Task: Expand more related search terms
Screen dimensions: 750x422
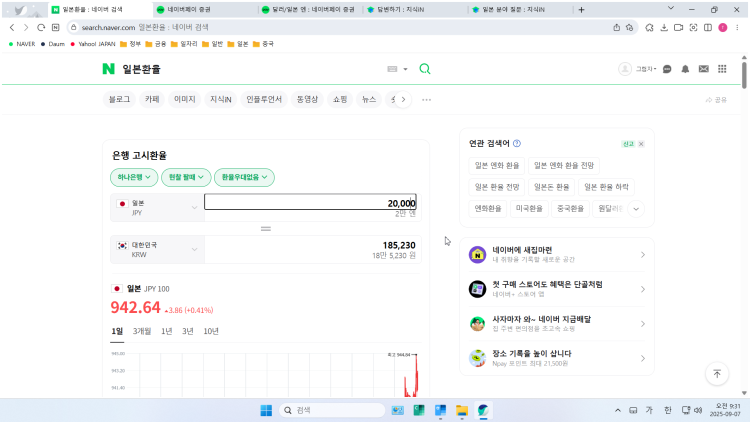Action: coord(636,209)
